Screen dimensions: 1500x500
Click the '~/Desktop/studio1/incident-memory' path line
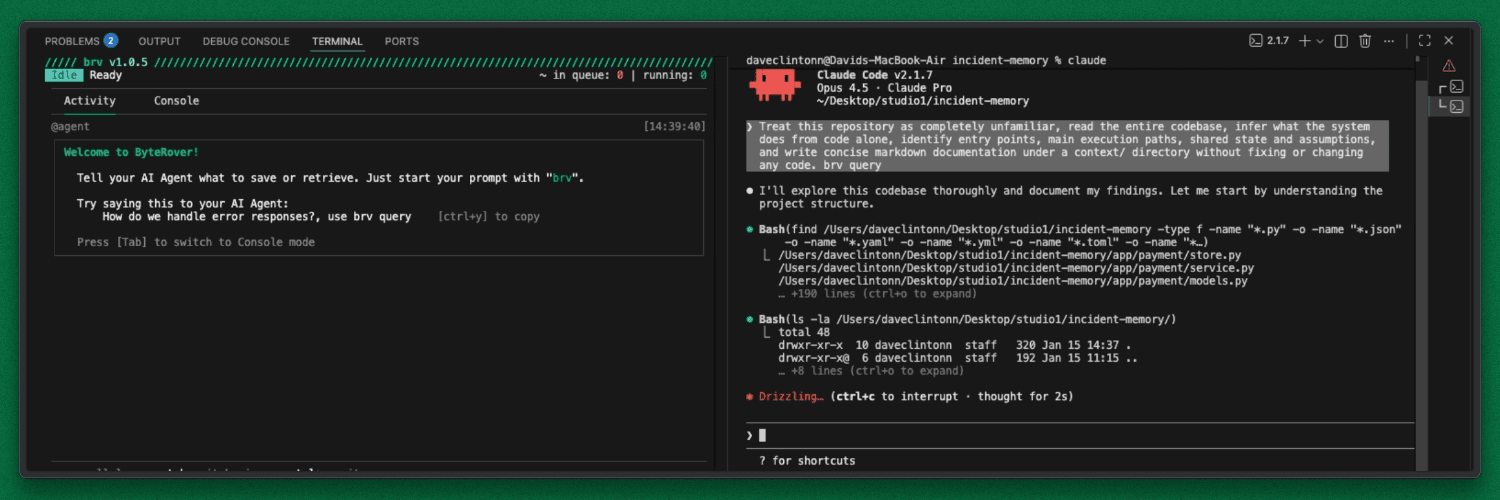[923, 101]
